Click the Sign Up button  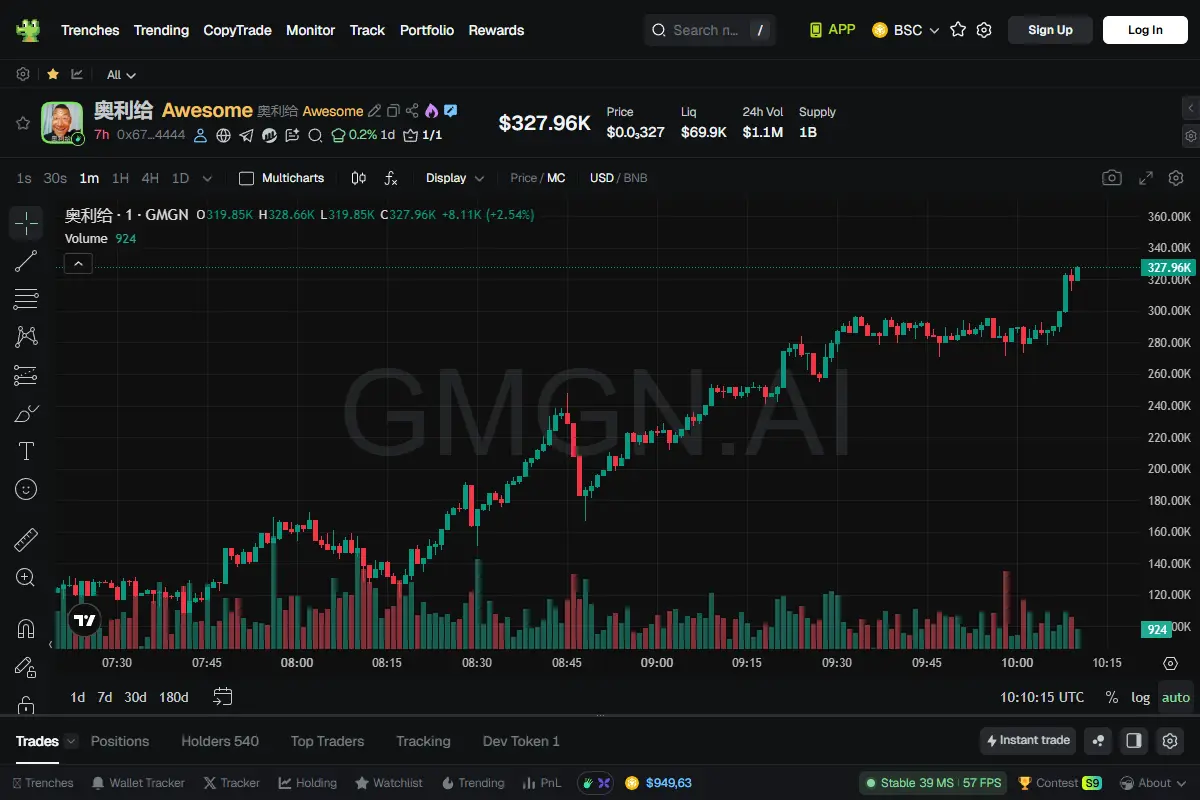(x=1050, y=30)
